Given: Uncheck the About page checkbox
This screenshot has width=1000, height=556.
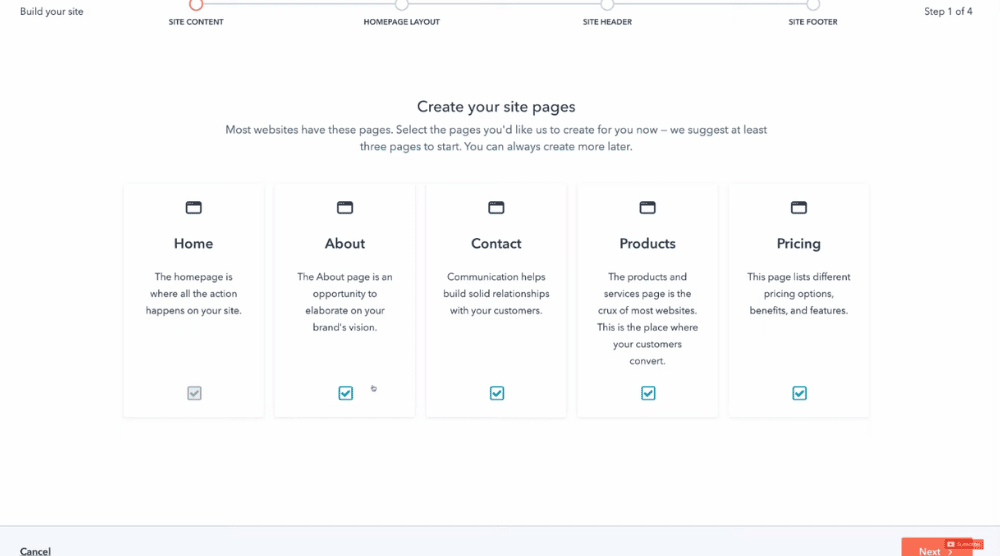Looking at the screenshot, I should [346, 393].
